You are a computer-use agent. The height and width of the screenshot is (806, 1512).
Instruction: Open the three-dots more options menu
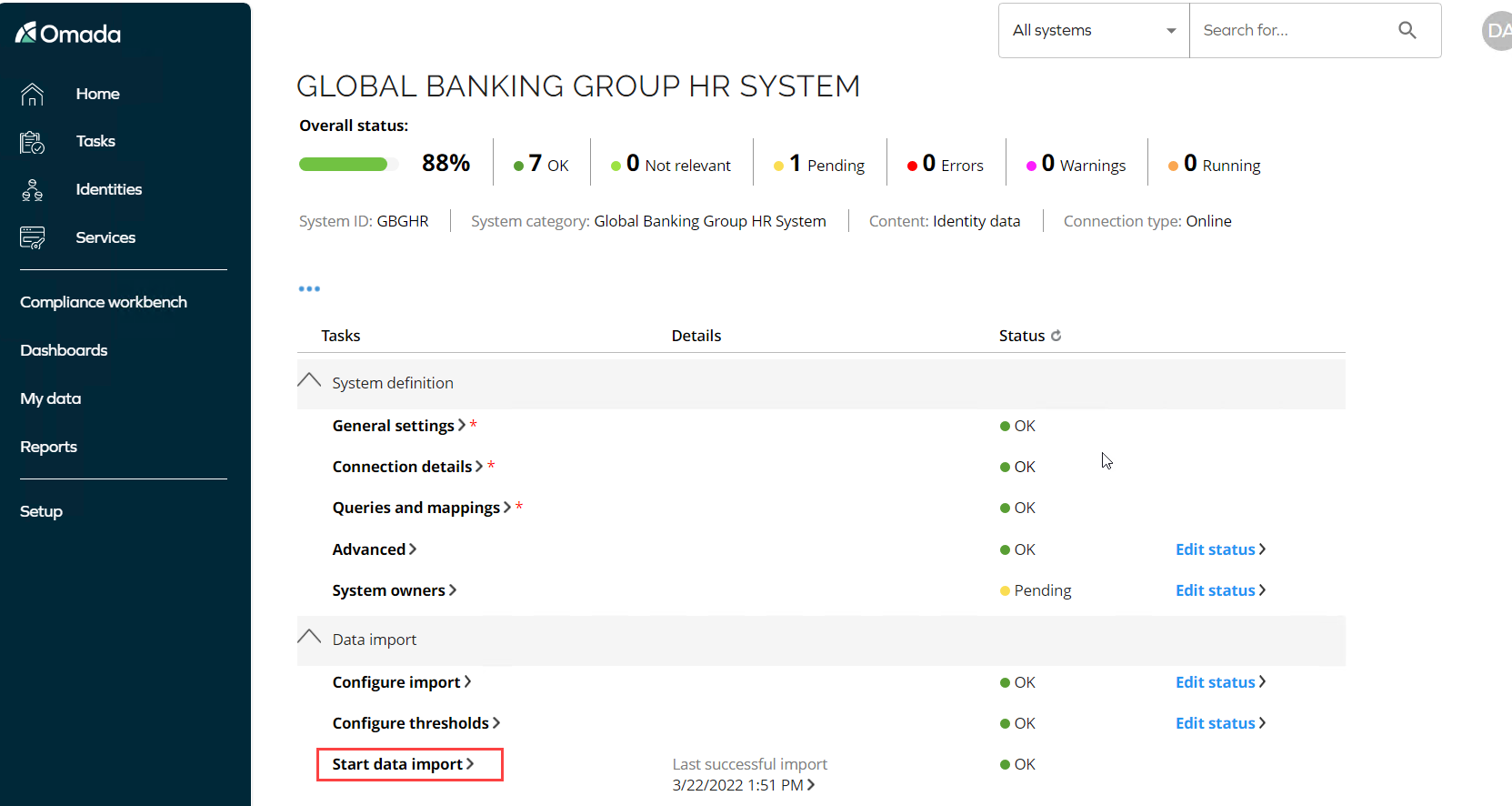click(x=309, y=288)
